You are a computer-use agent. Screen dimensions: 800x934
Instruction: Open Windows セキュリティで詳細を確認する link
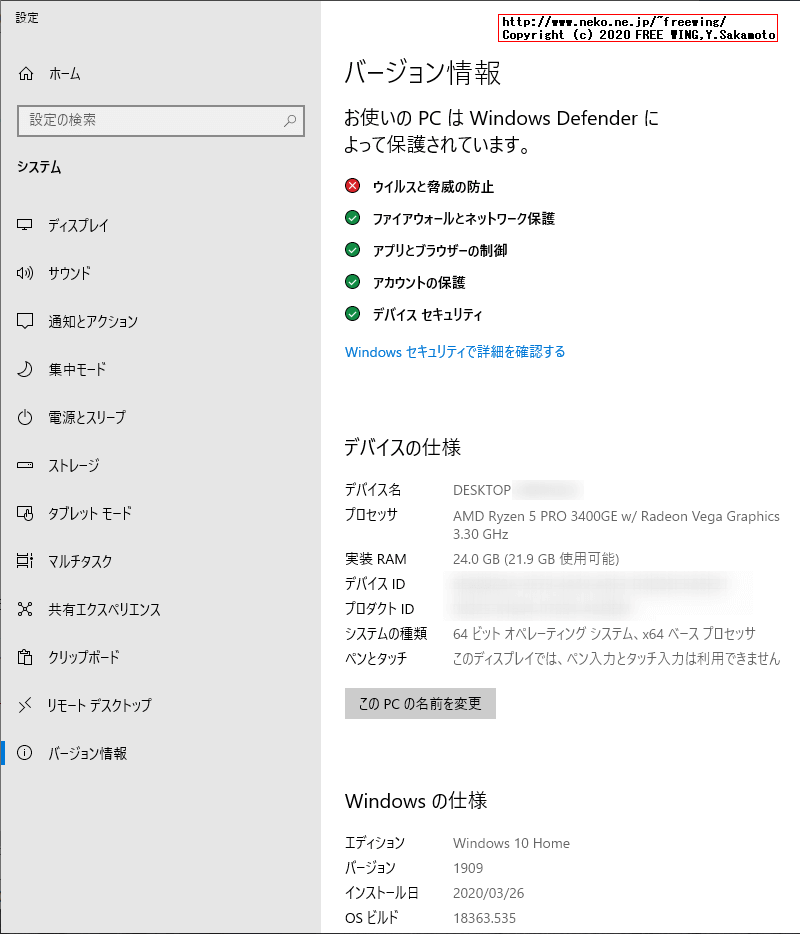tap(455, 352)
